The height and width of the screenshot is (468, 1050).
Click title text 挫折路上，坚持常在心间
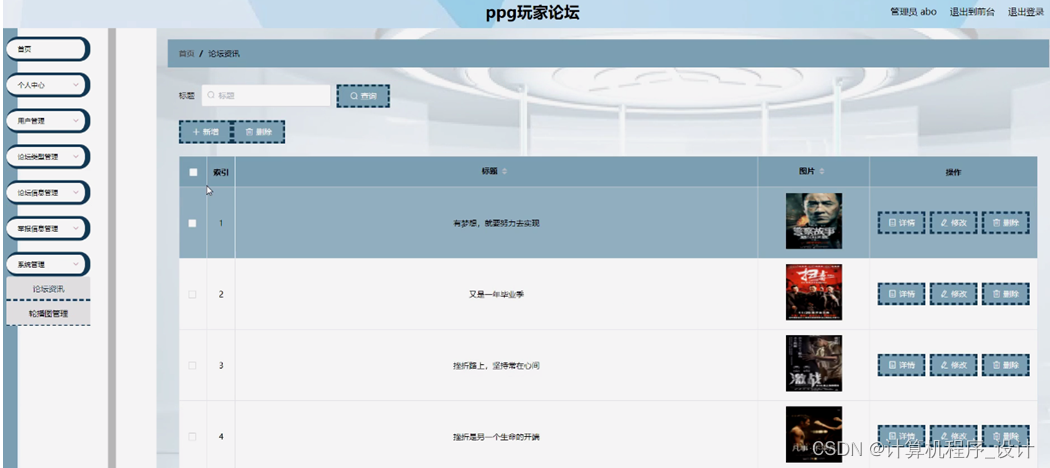pos(496,366)
